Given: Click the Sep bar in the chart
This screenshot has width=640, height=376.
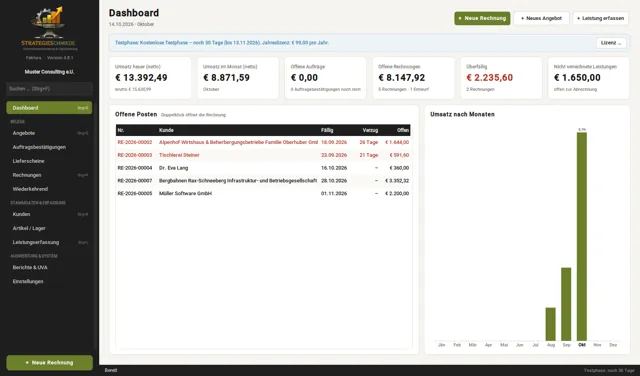Looking at the screenshot, I should click(x=566, y=304).
